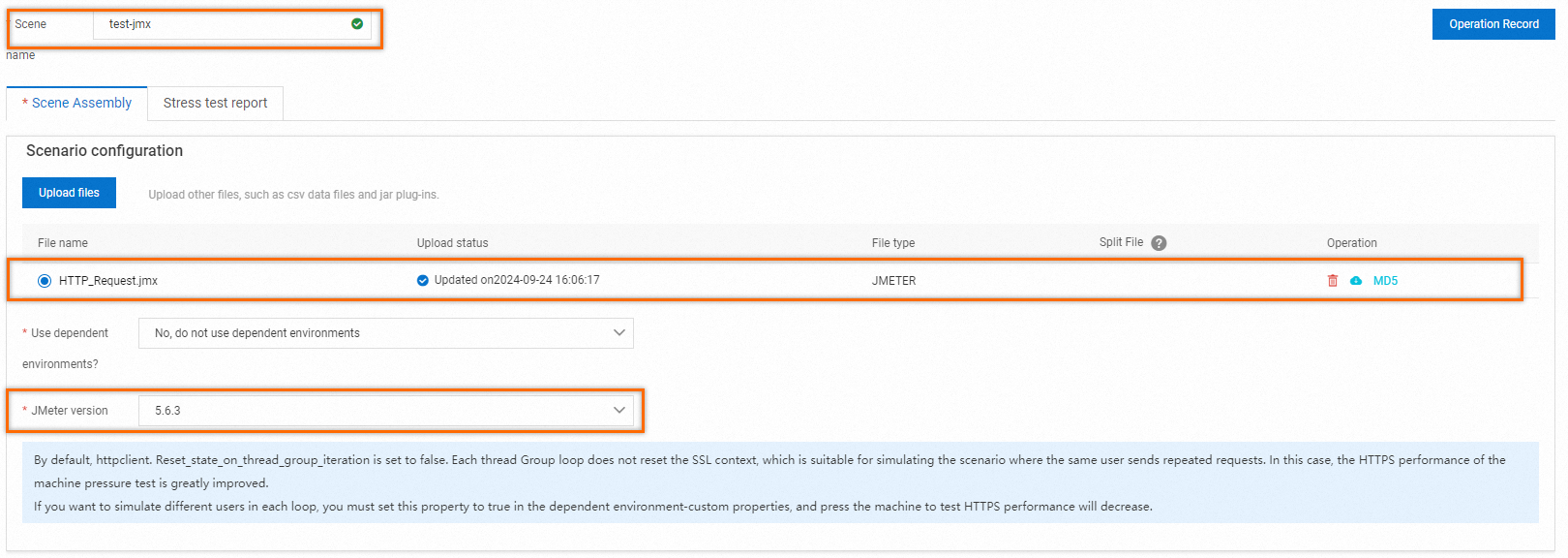Click the Split File column header
Image resolution: width=1568 pixels, height=558 pixels.
(1121, 242)
